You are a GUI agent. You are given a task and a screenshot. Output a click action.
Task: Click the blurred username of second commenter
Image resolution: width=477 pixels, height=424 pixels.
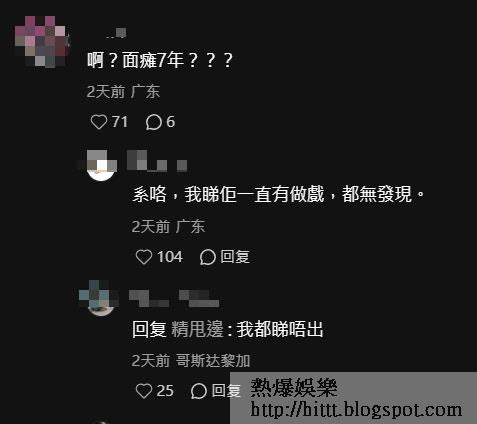(x=157, y=161)
